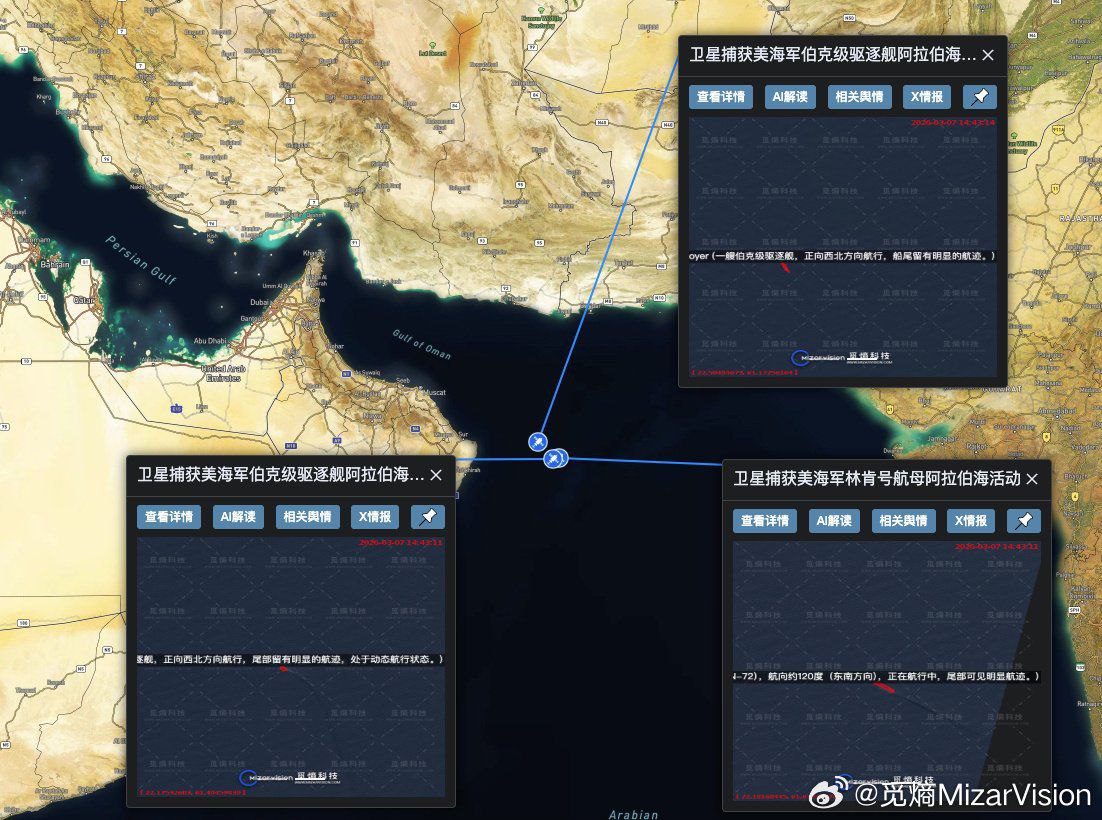Pin the Lincoln carrier (林肯号航母) popup

click(x=1023, y=521)
